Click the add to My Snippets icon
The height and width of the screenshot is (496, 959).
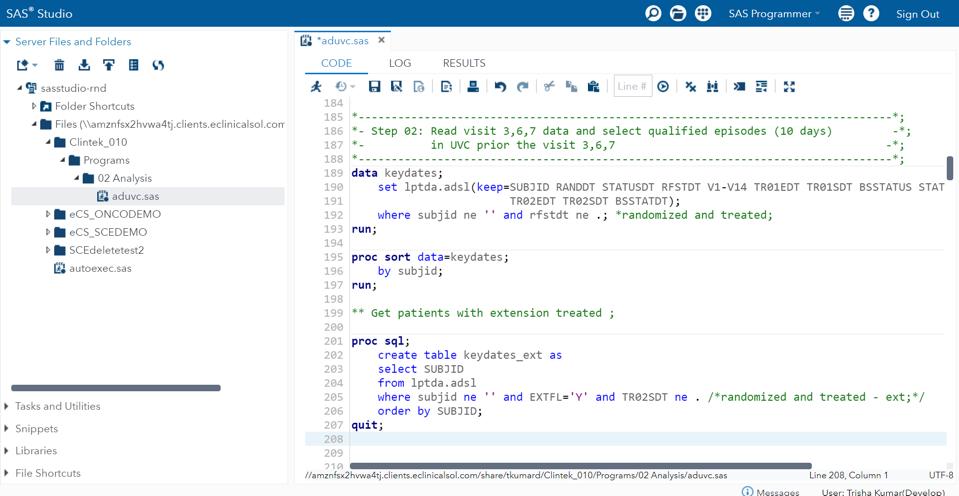419,86
